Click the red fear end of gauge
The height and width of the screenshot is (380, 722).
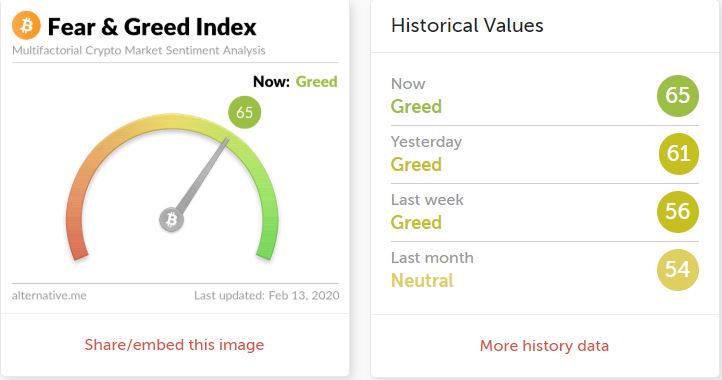pos(77,249)
